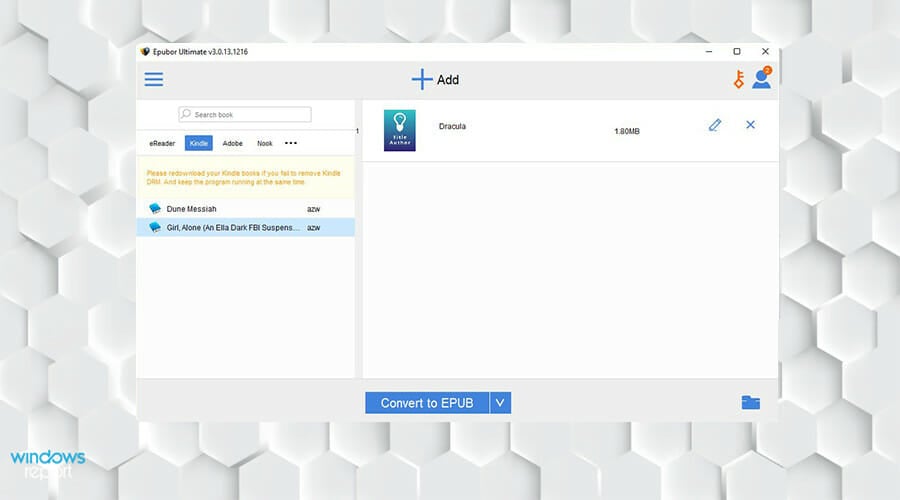Click the Dune Messiah book icon
900x500 pixels.
[x=155, y=208]
